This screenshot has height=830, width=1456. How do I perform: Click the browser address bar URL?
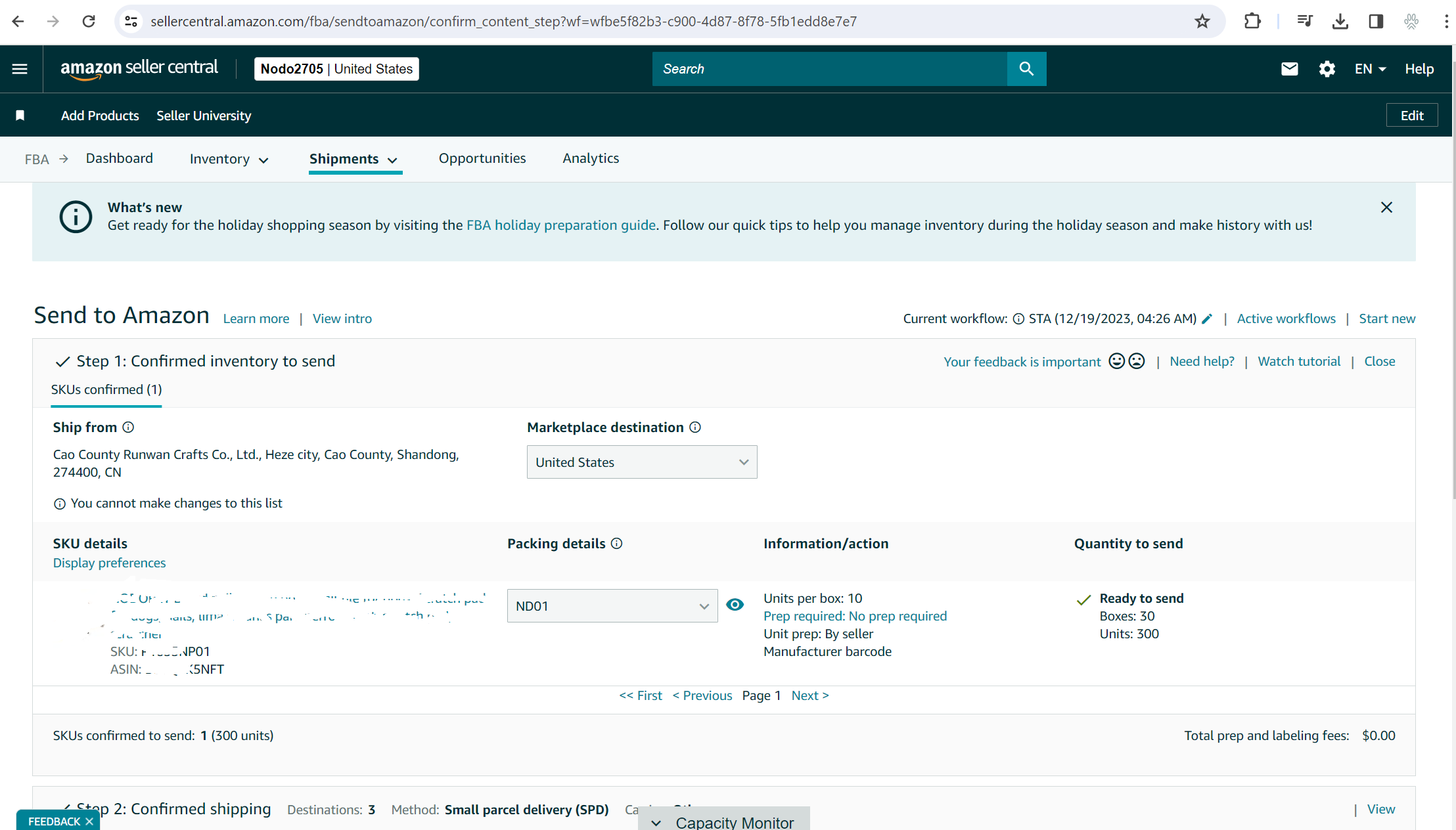[x=503, y=22]
